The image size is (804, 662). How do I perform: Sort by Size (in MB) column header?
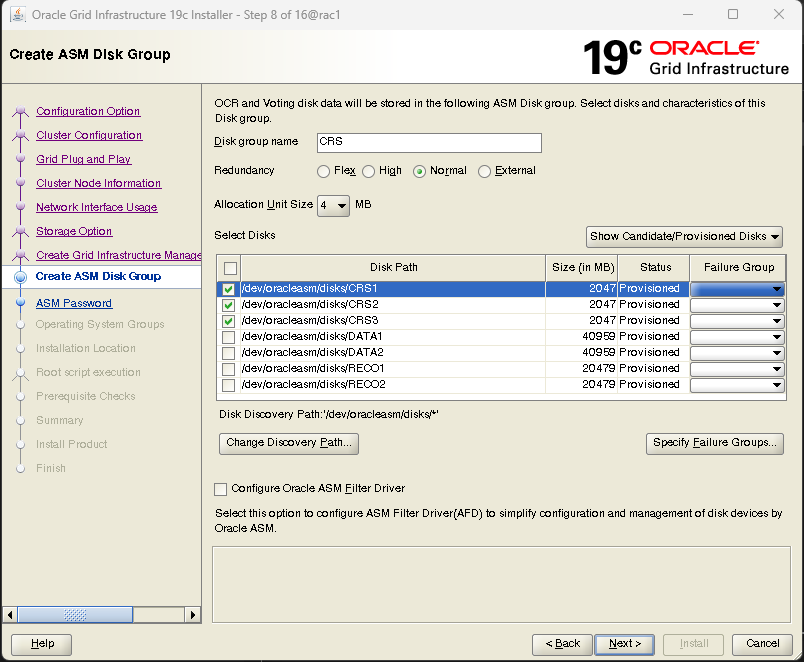click(x=582, y=268)
